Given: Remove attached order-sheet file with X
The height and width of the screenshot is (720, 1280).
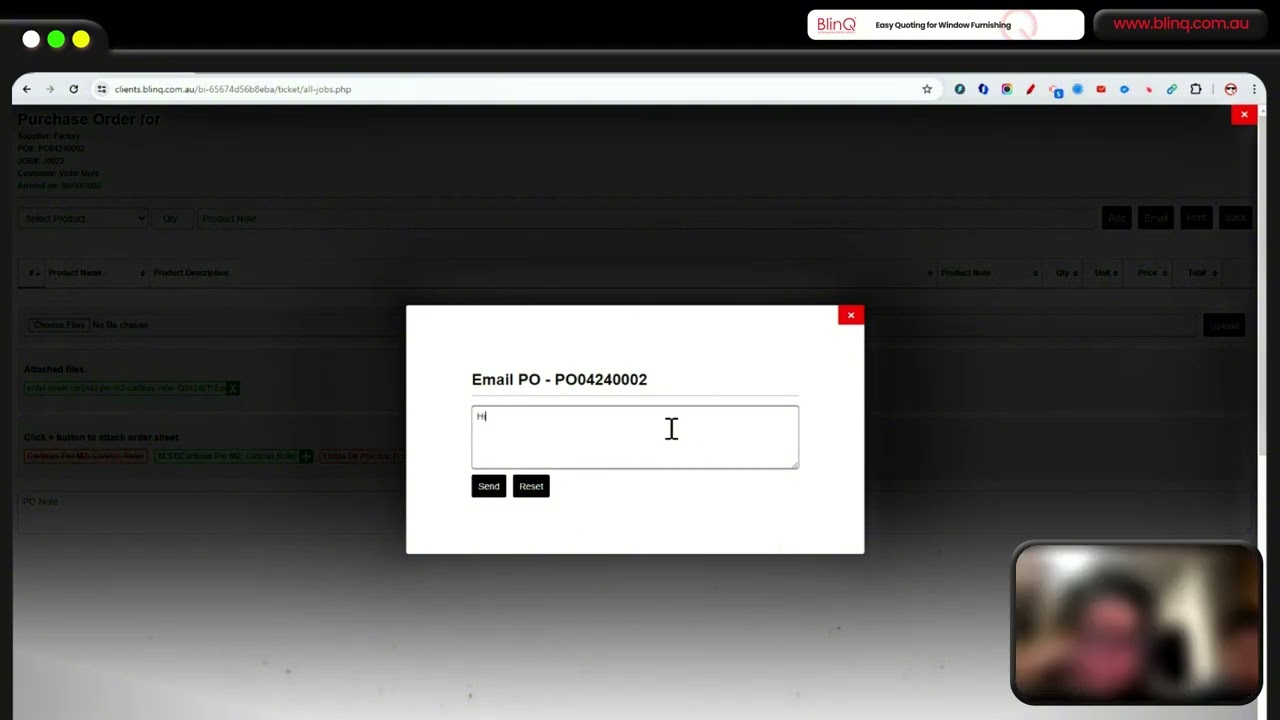Looking at the screenshot, I should click(233, 388).
